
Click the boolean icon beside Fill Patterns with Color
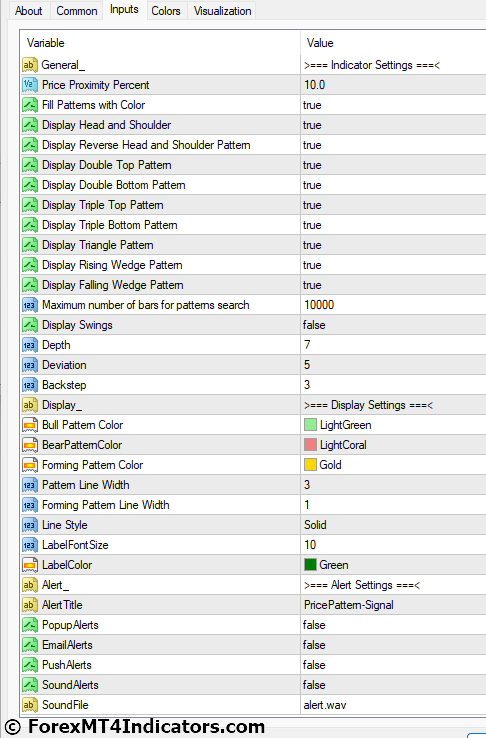click(x=30, y=105)
